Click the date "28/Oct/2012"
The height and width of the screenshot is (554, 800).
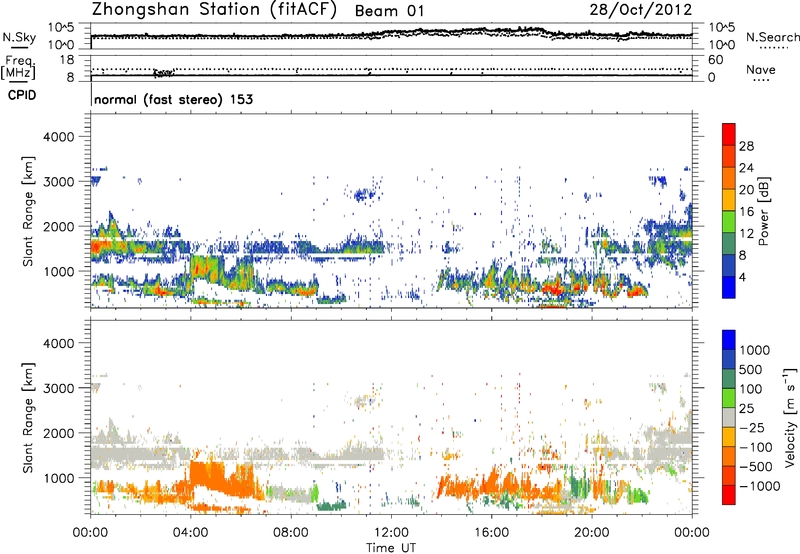(641, 10)
